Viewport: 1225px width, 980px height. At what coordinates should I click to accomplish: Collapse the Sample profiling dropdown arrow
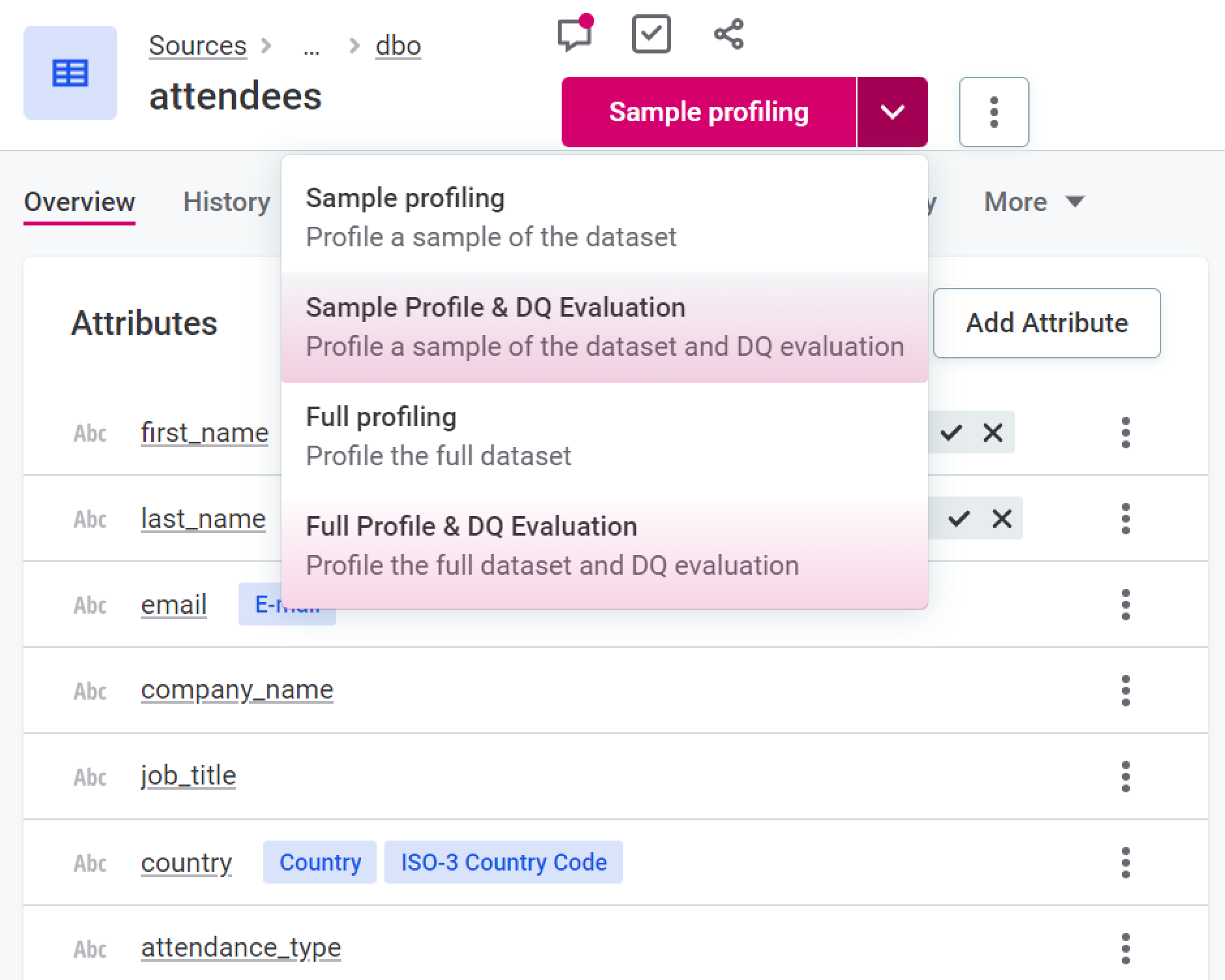point(892,112)
